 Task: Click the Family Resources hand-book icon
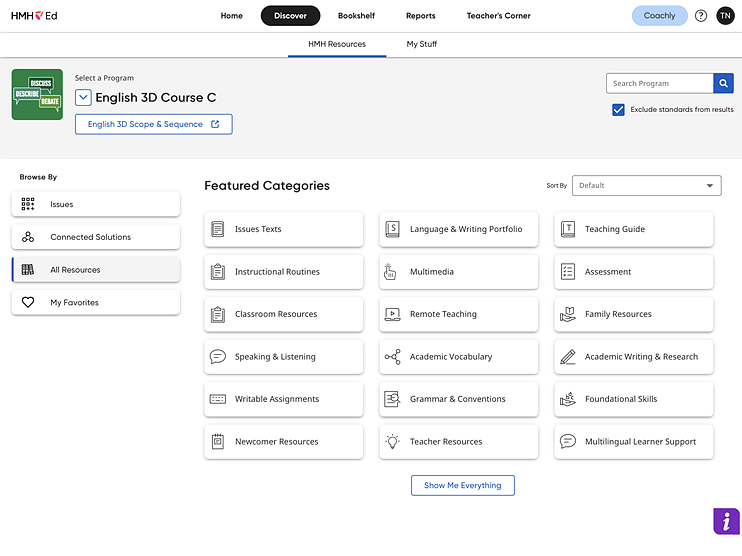tap(567, 314)
